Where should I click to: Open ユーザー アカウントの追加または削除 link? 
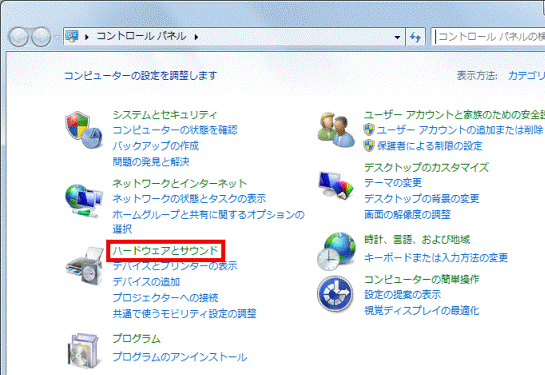point(460,130)
